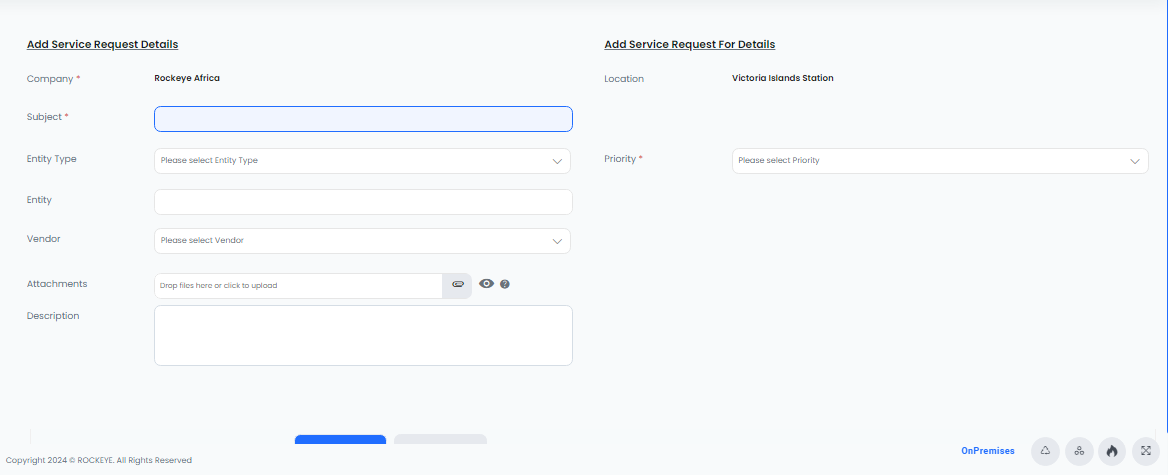
Task: Focus the Subject input field
Action: pos(364,119)
